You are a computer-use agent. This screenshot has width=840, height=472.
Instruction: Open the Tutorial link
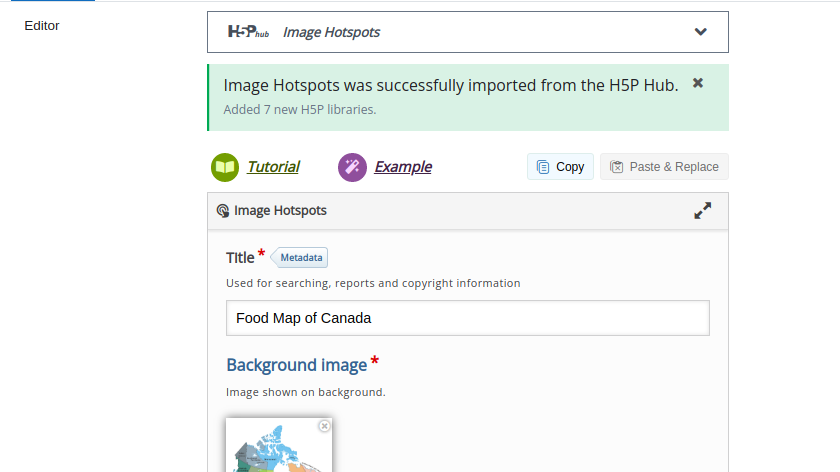click(273, 167)
